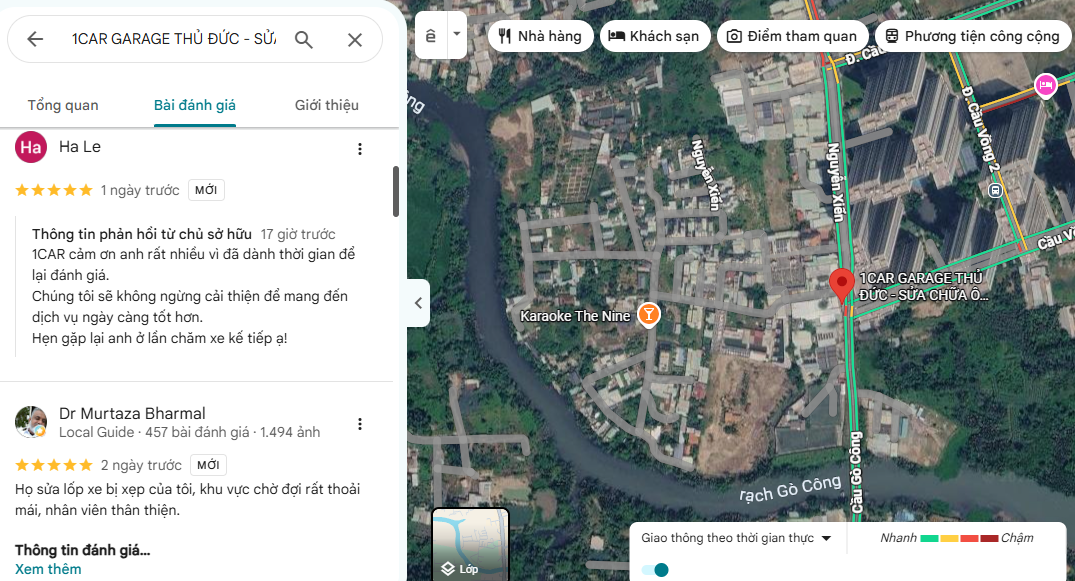Switch to the Tổng quan tab

[x=63, y=105]
